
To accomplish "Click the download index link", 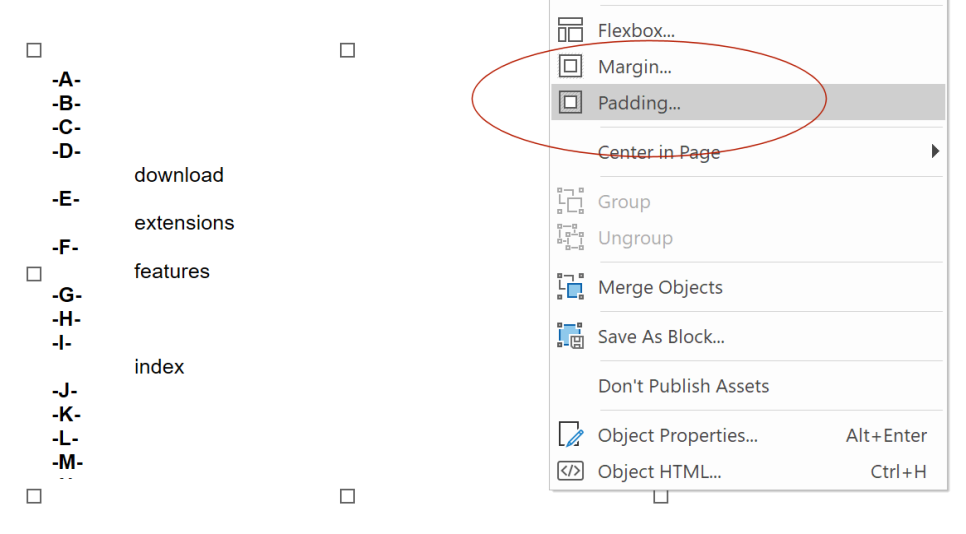I will (179, 175).
